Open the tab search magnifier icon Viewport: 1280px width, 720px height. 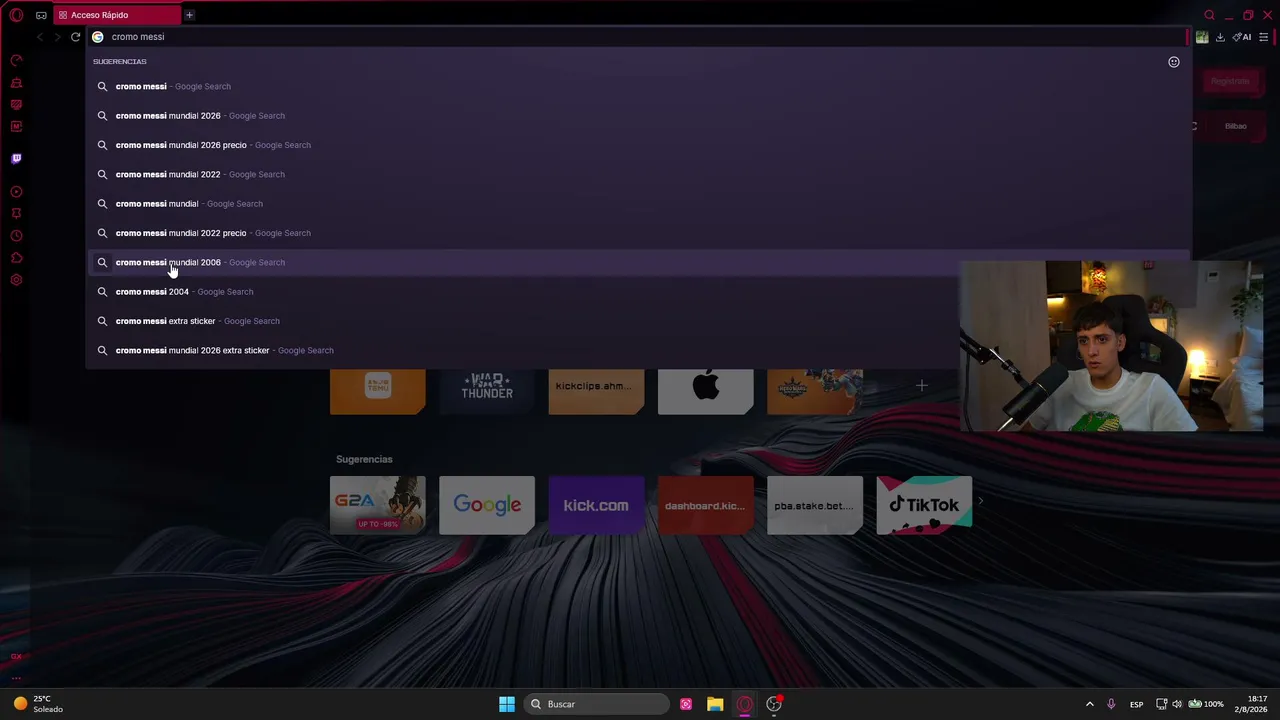1209,15
